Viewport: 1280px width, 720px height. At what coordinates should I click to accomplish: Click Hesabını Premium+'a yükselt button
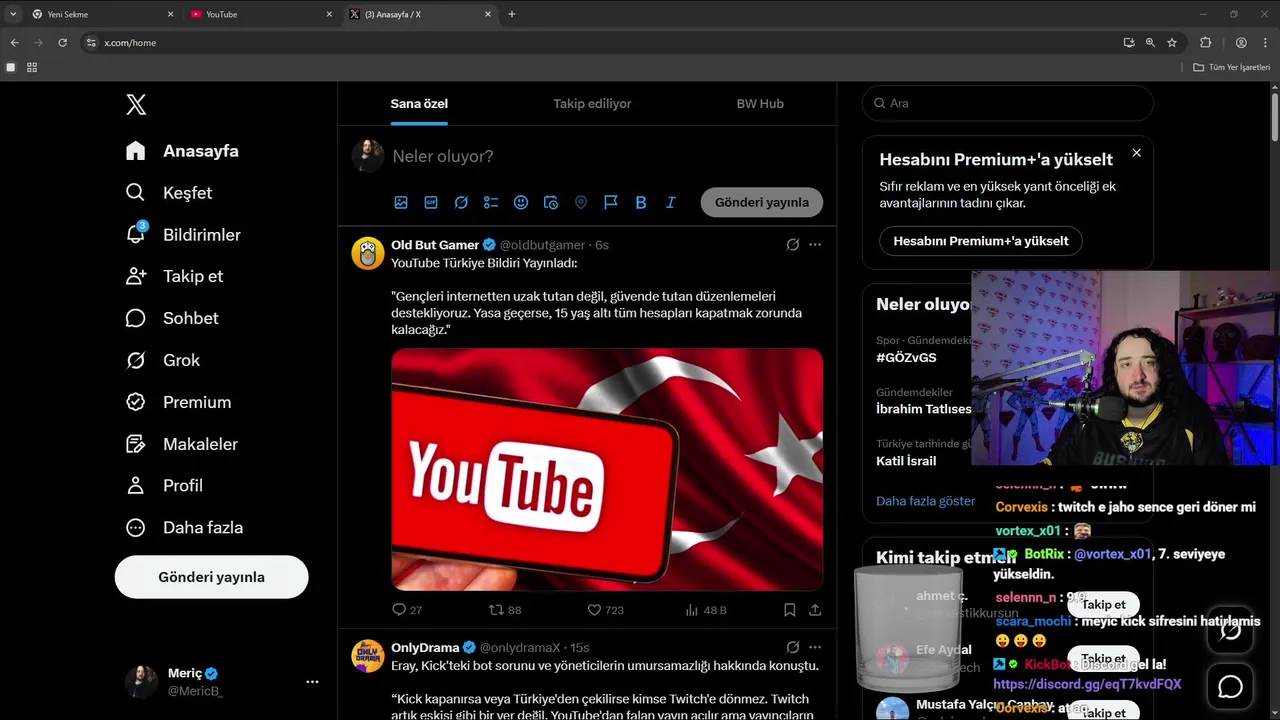coord(980,241)
